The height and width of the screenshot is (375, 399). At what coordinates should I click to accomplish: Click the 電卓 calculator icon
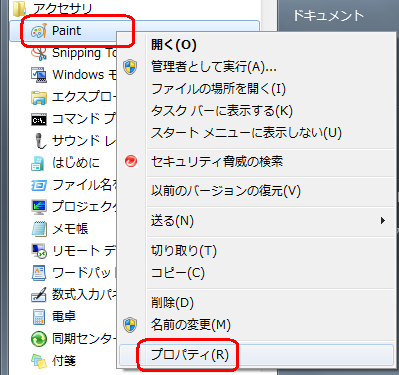39,317
